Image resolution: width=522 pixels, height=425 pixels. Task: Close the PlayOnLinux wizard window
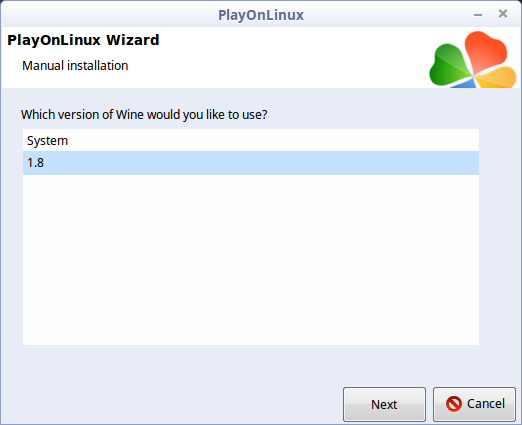tap(503, 14)
